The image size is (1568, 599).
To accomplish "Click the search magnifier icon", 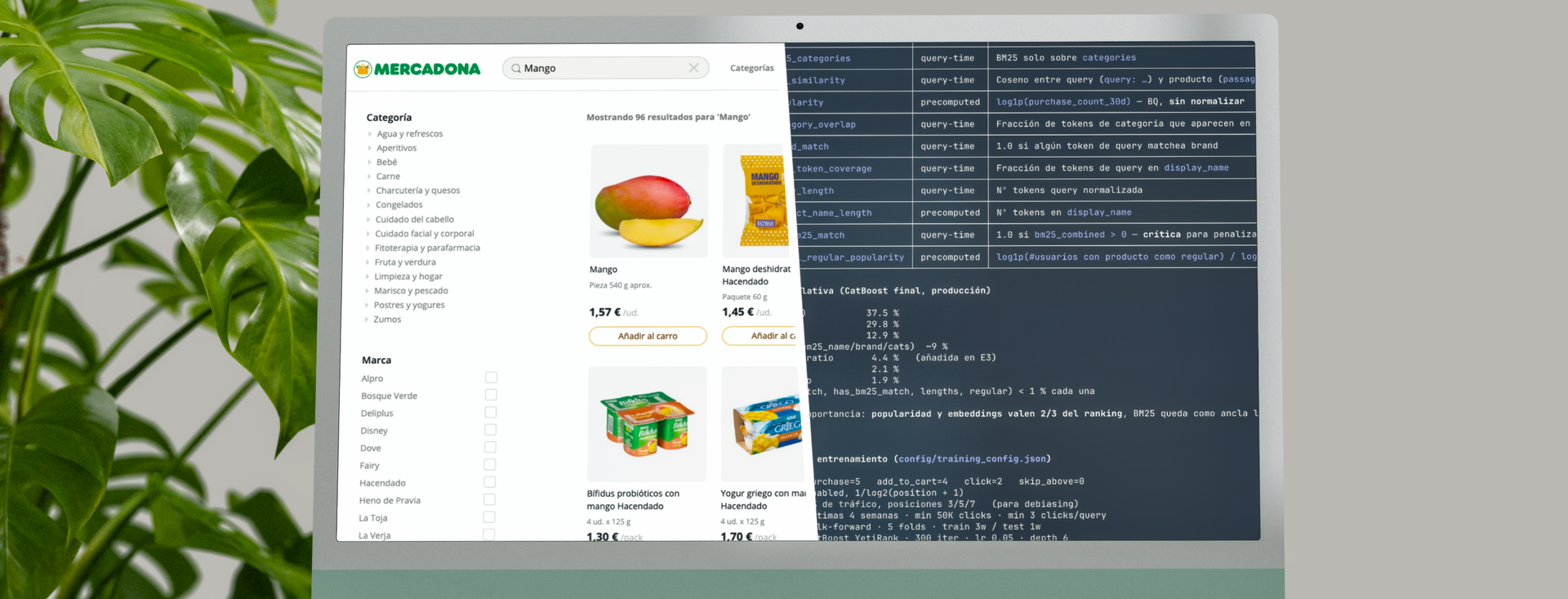I will click(516, 69).
